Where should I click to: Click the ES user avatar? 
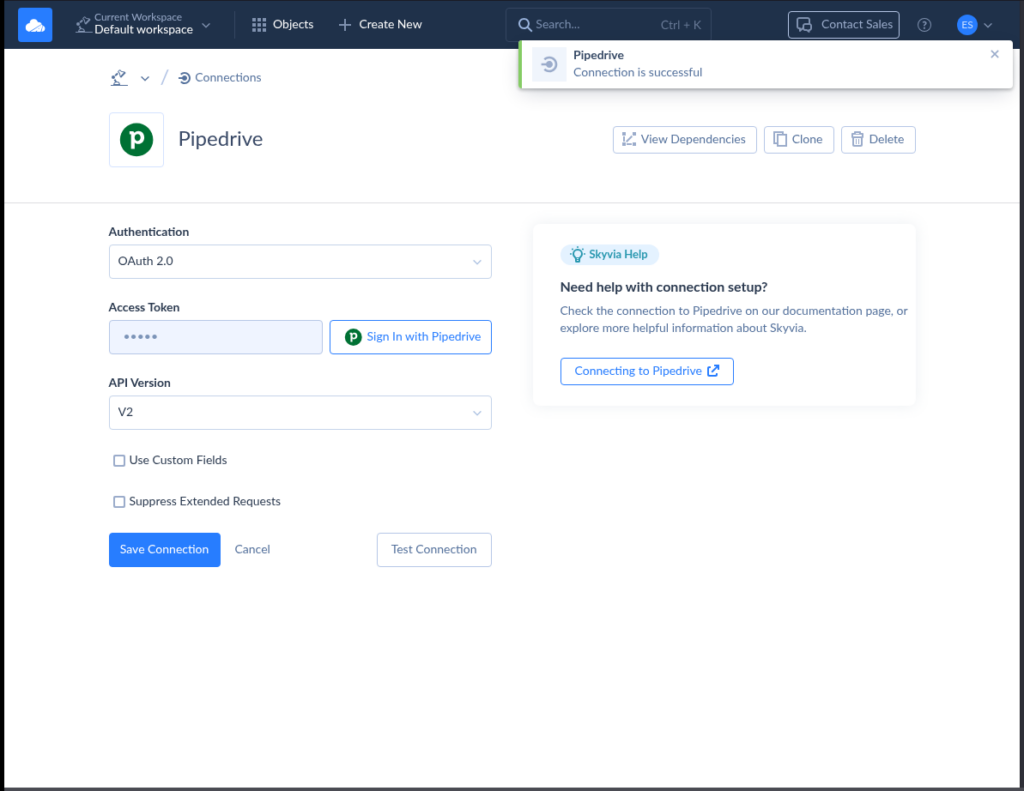pos(967,25)
